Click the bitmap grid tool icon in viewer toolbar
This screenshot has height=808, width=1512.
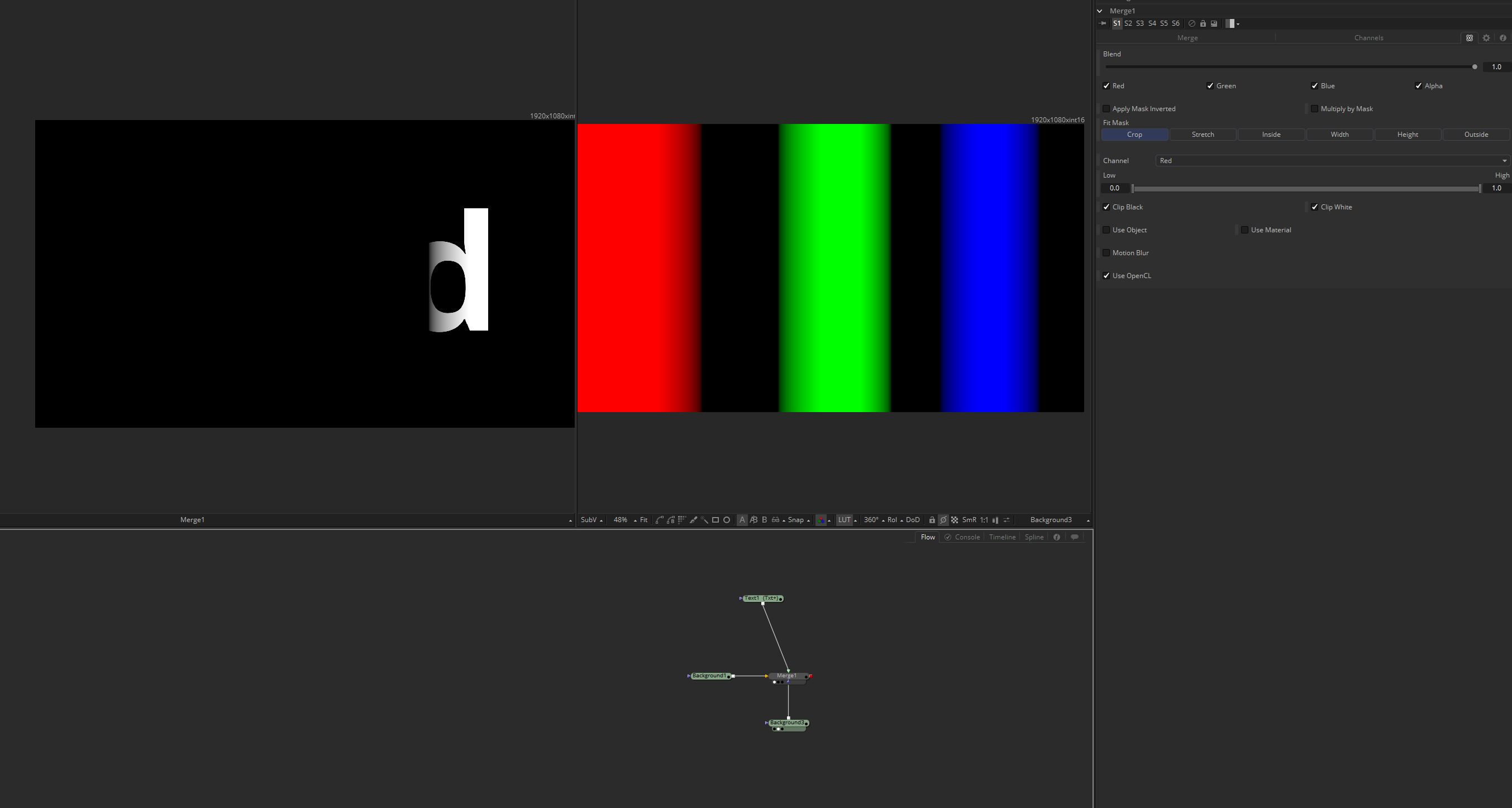(682, 520)
